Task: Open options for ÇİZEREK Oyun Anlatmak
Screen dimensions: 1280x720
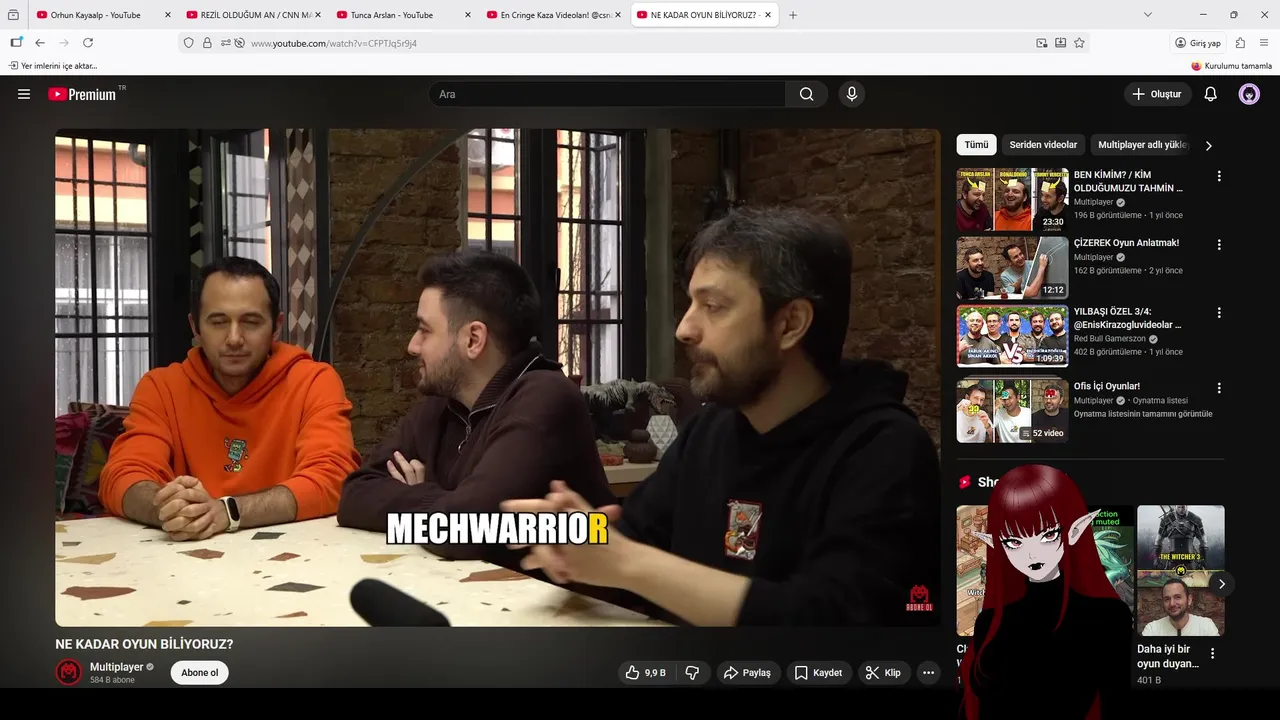Action: pos(1218,244)
